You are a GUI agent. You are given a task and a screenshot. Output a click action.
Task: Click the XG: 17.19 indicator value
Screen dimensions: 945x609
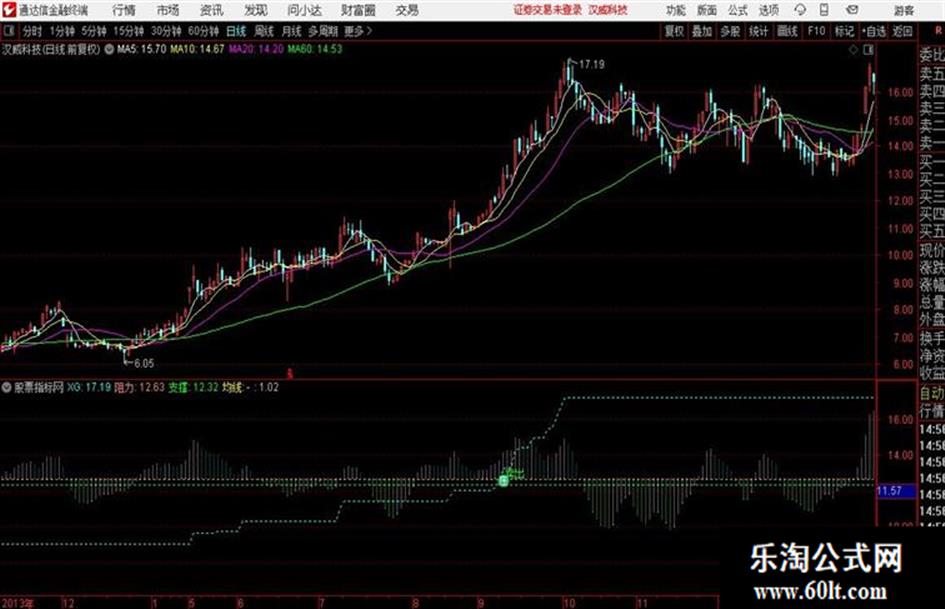point(89,387)
